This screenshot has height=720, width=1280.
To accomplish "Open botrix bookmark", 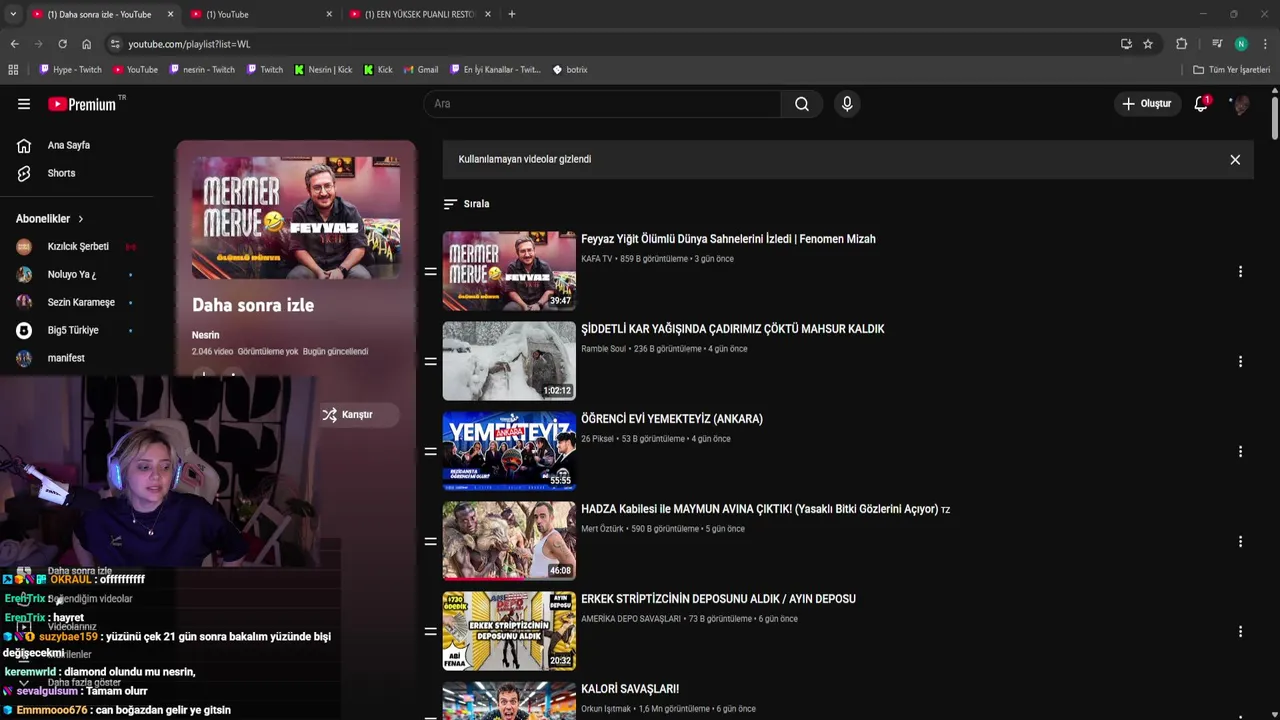I will click(570, 70).
